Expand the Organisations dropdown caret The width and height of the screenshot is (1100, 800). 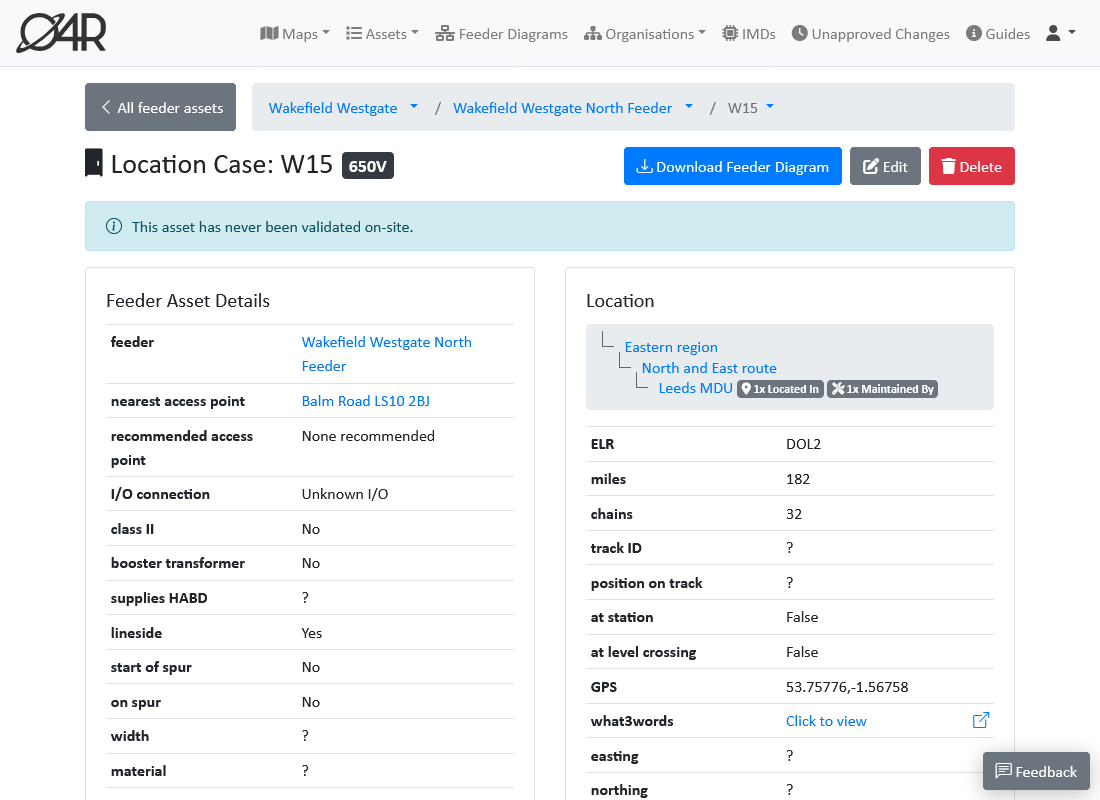(702, 32)
